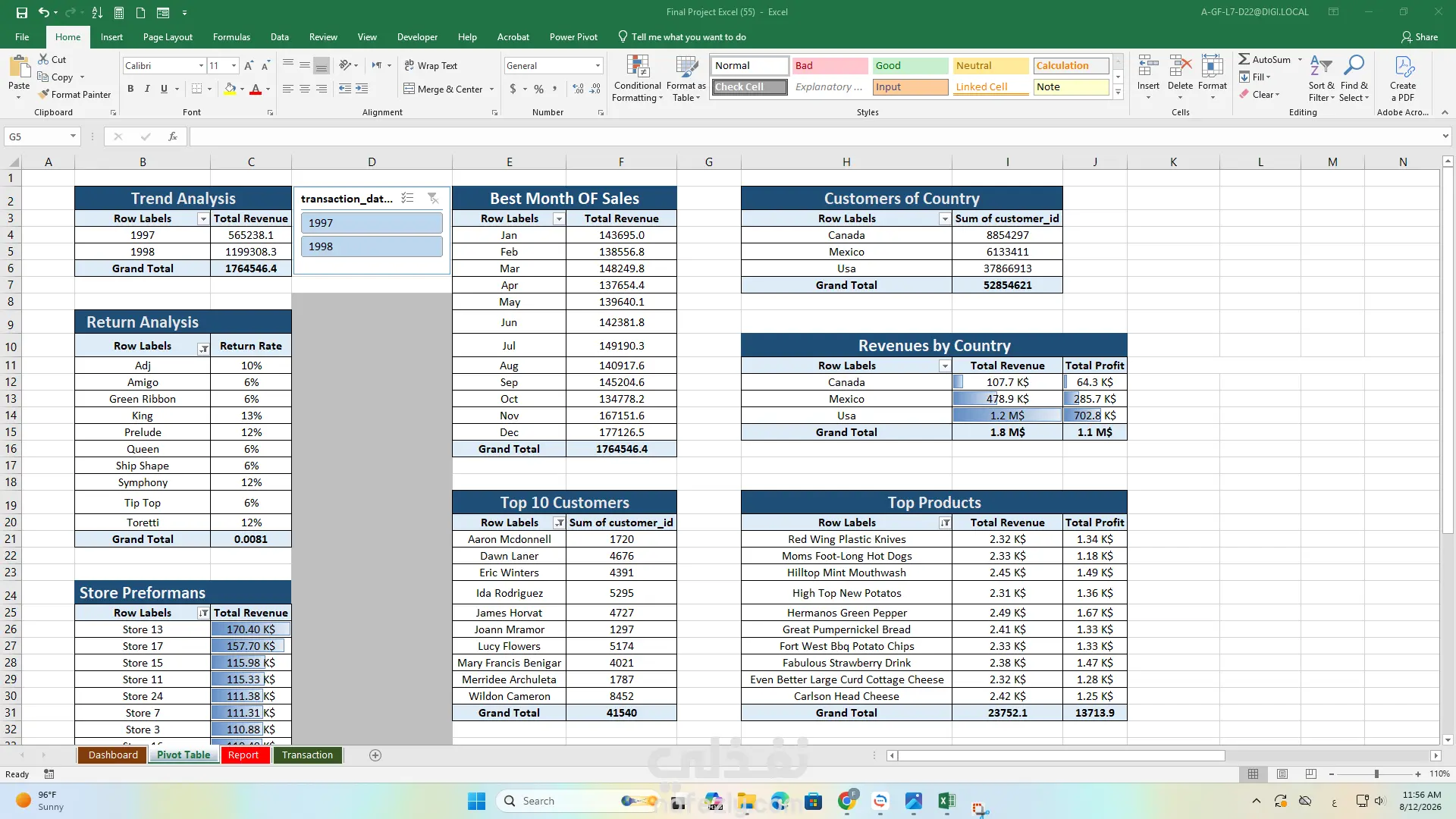Open Customers of Country Row Labels filter
Image resolution: width=1456 pixels, height=819 pixels.
click(944, 218)
